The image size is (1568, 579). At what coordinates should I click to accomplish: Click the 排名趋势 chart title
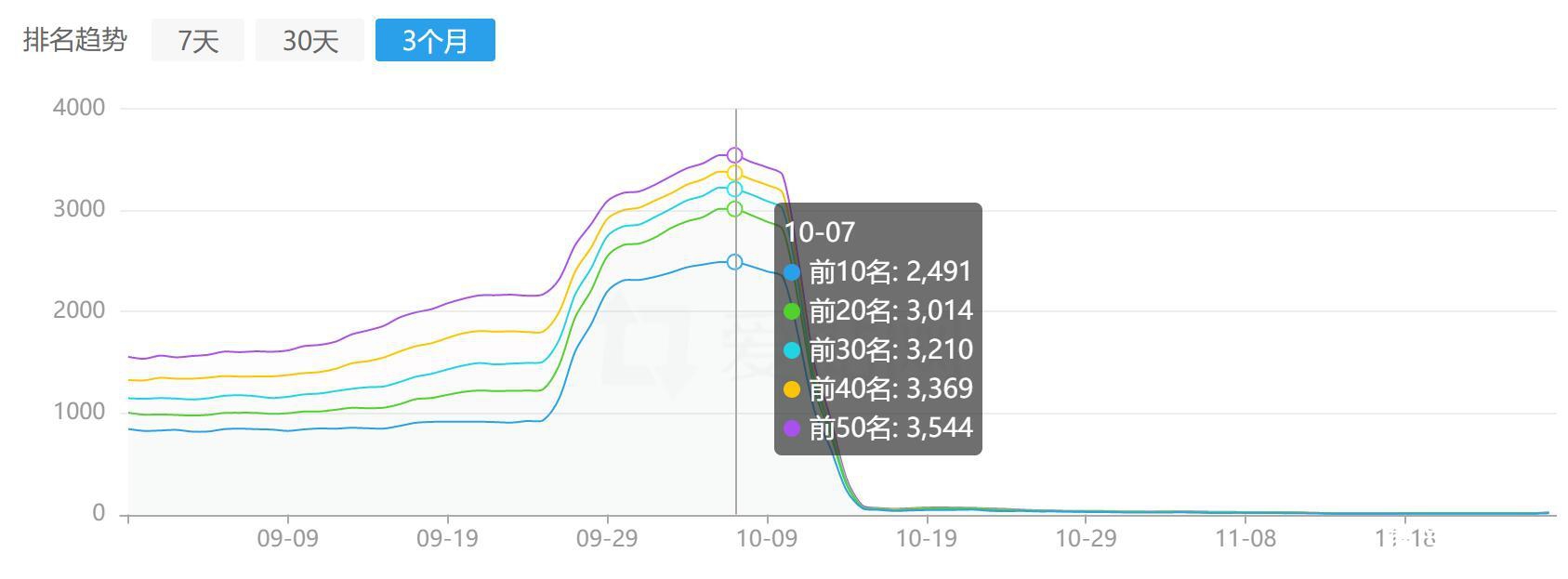(x=74, y=40)
